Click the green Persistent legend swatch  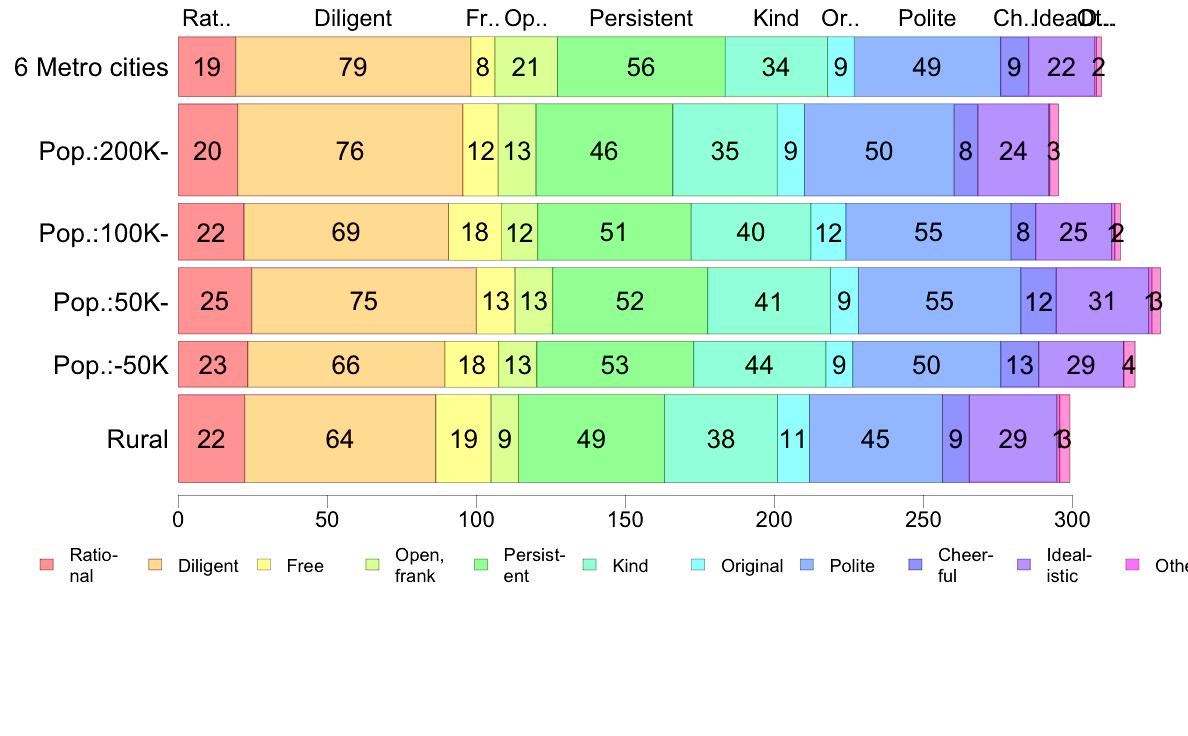coord(481,565)
